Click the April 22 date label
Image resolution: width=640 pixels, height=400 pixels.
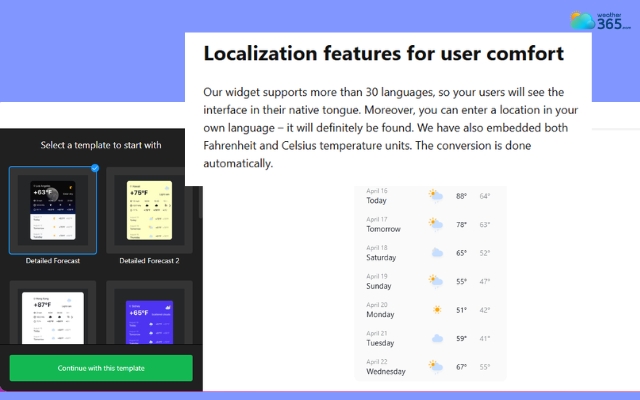pyautogui.click(x=377, y=362)
